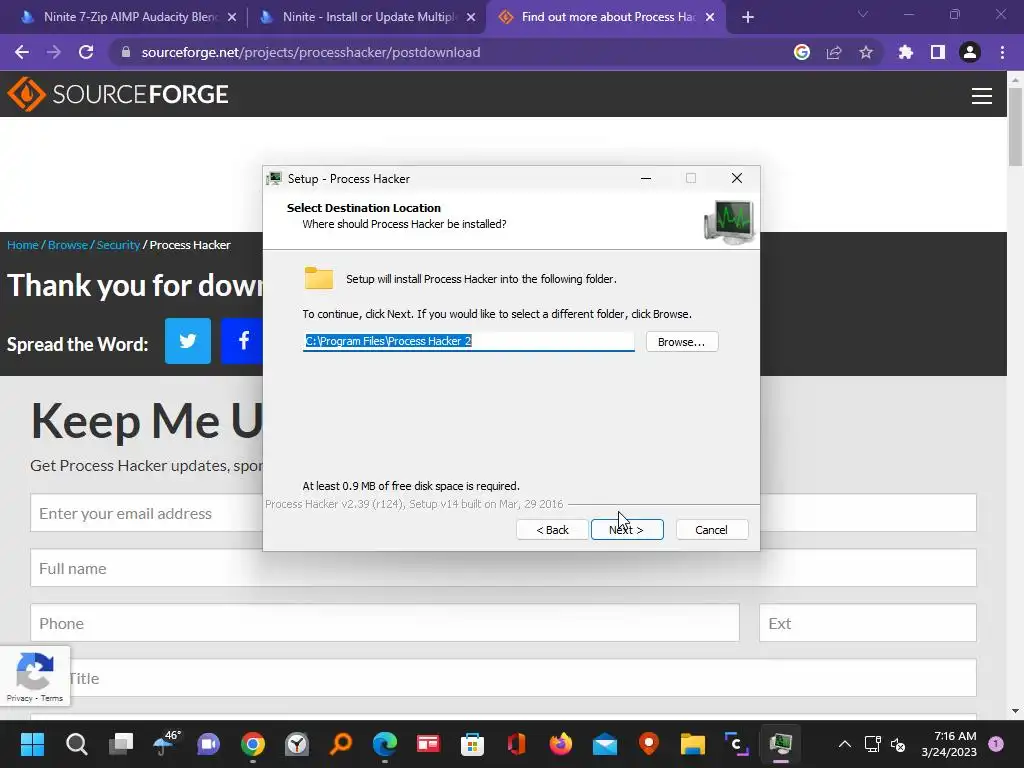Go back with the Back button
1024x768 pixels.
click(552, 530)
